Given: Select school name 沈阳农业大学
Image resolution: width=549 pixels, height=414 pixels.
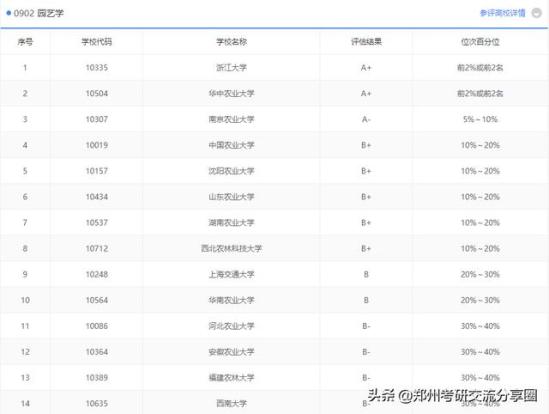Looking at the screenshot, I should [x=231, y=171].
